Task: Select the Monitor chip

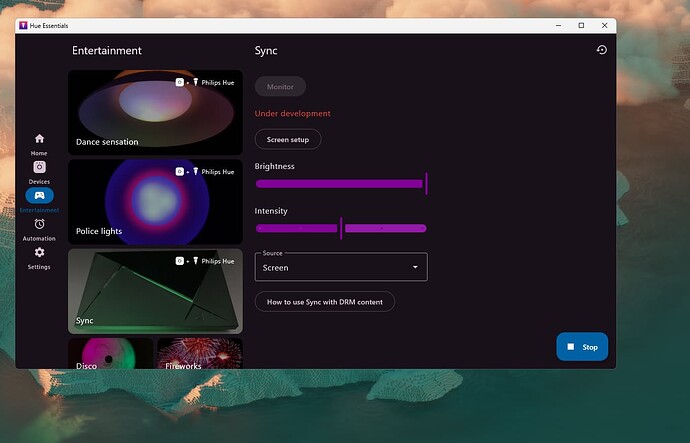Action: 280,87
